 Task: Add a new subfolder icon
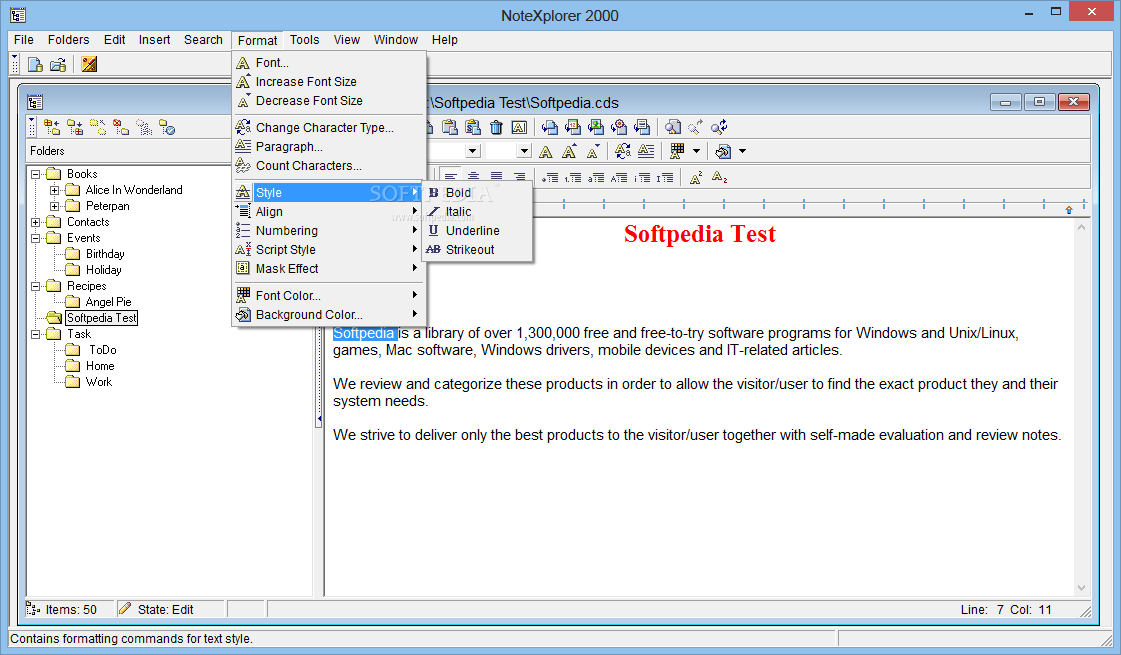coord(74,127)
